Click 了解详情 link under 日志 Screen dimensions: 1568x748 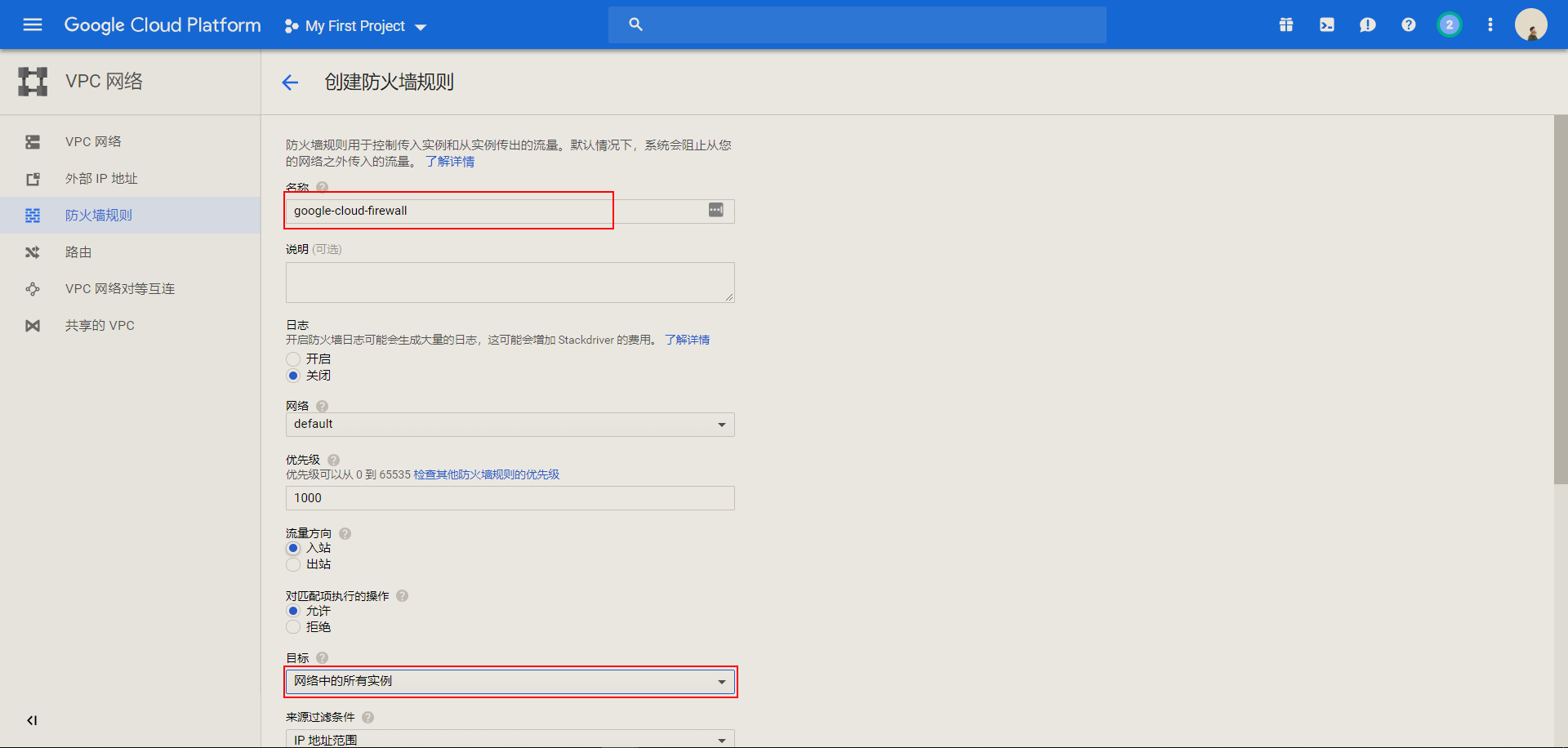coord(687,340)
